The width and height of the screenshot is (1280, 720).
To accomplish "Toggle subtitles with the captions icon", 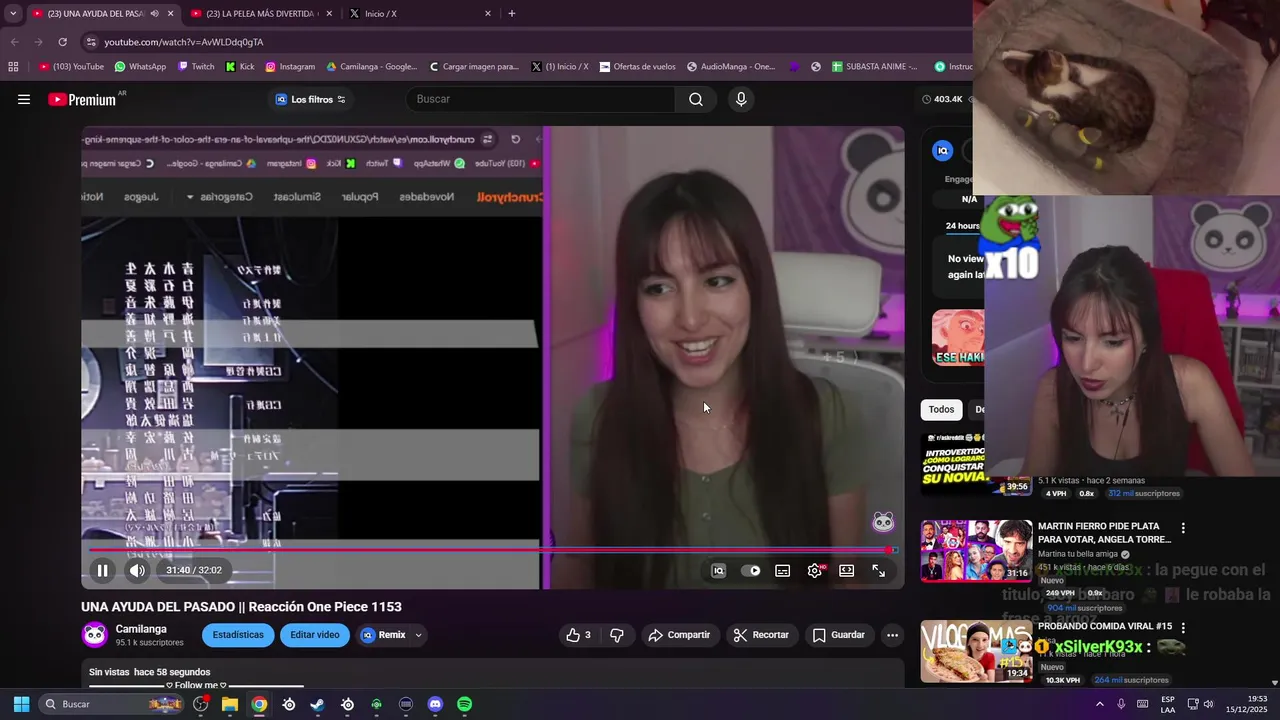I will point(783,570).
